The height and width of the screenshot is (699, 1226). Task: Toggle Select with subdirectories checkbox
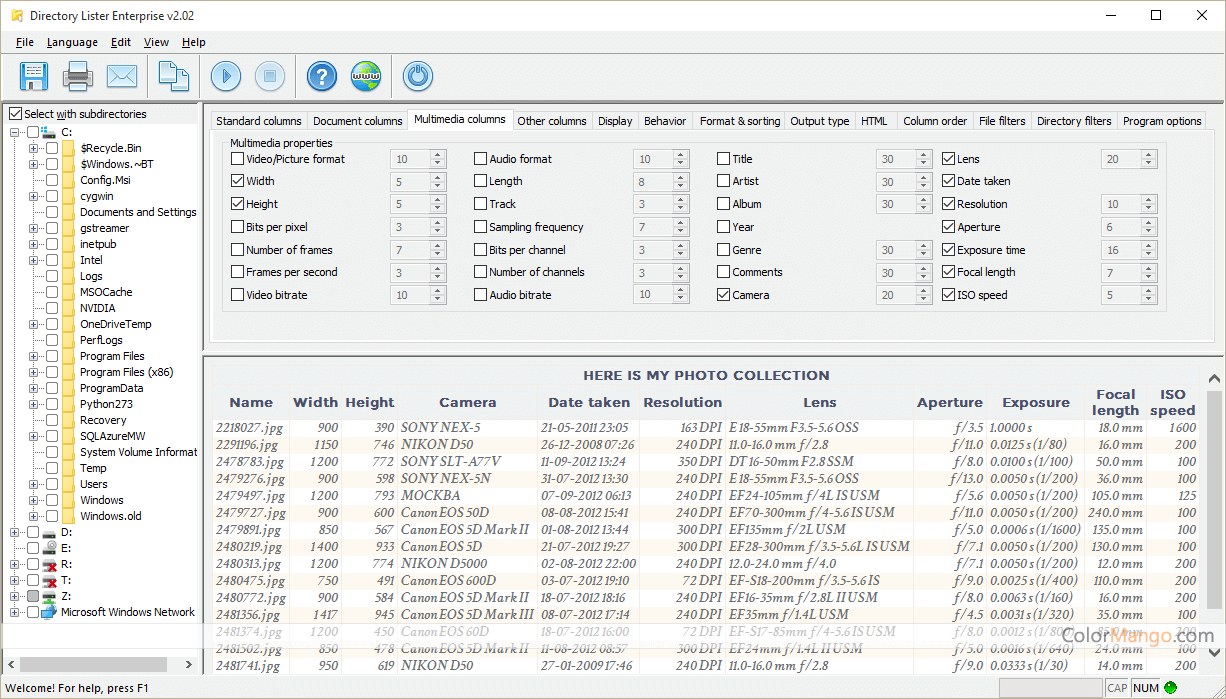point(15,114)
